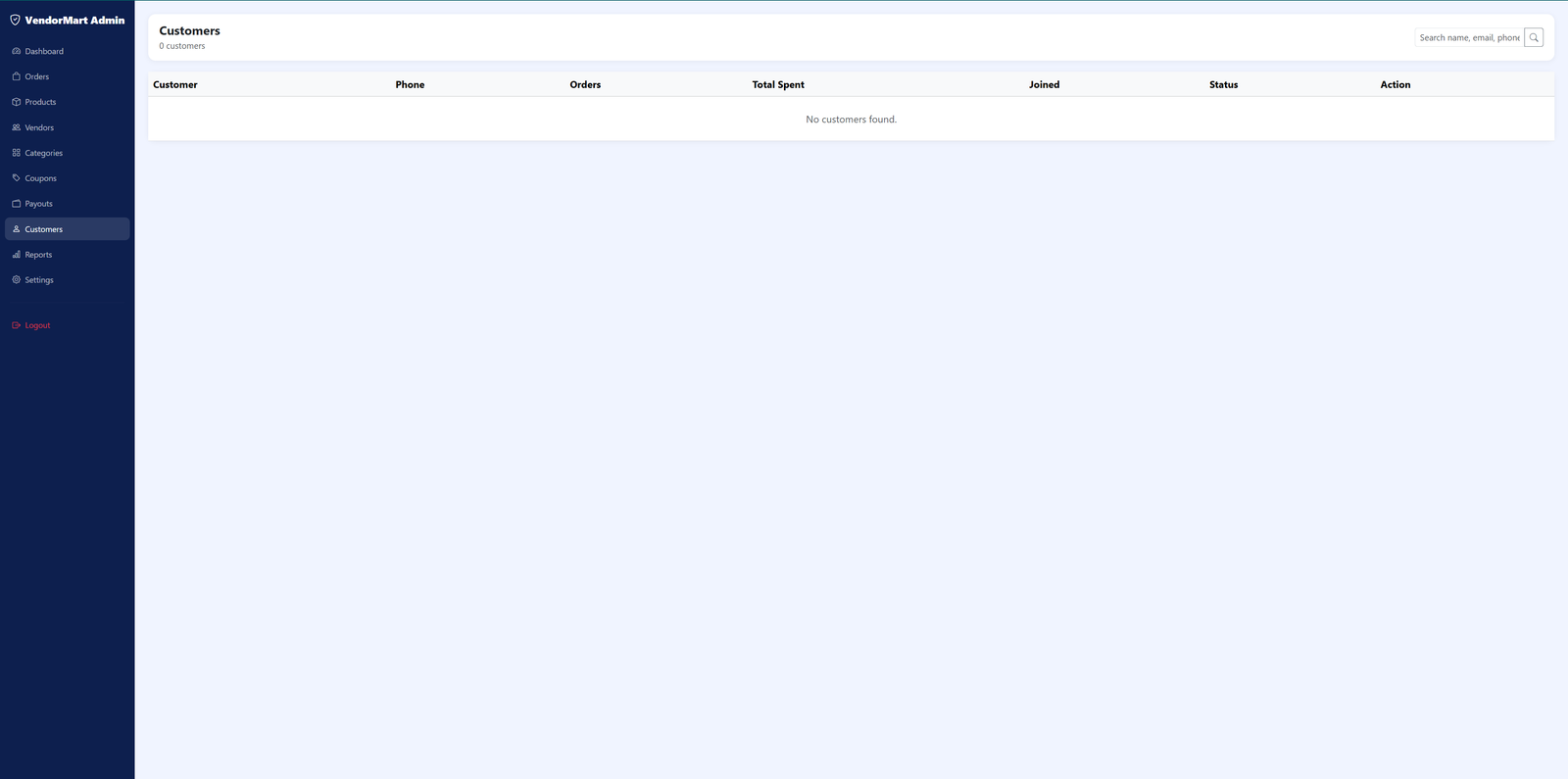This screenshot has height=779, width=1568.
Task: Click the Dashboard gauge icon in sidebar
Action: pos(16,51)
